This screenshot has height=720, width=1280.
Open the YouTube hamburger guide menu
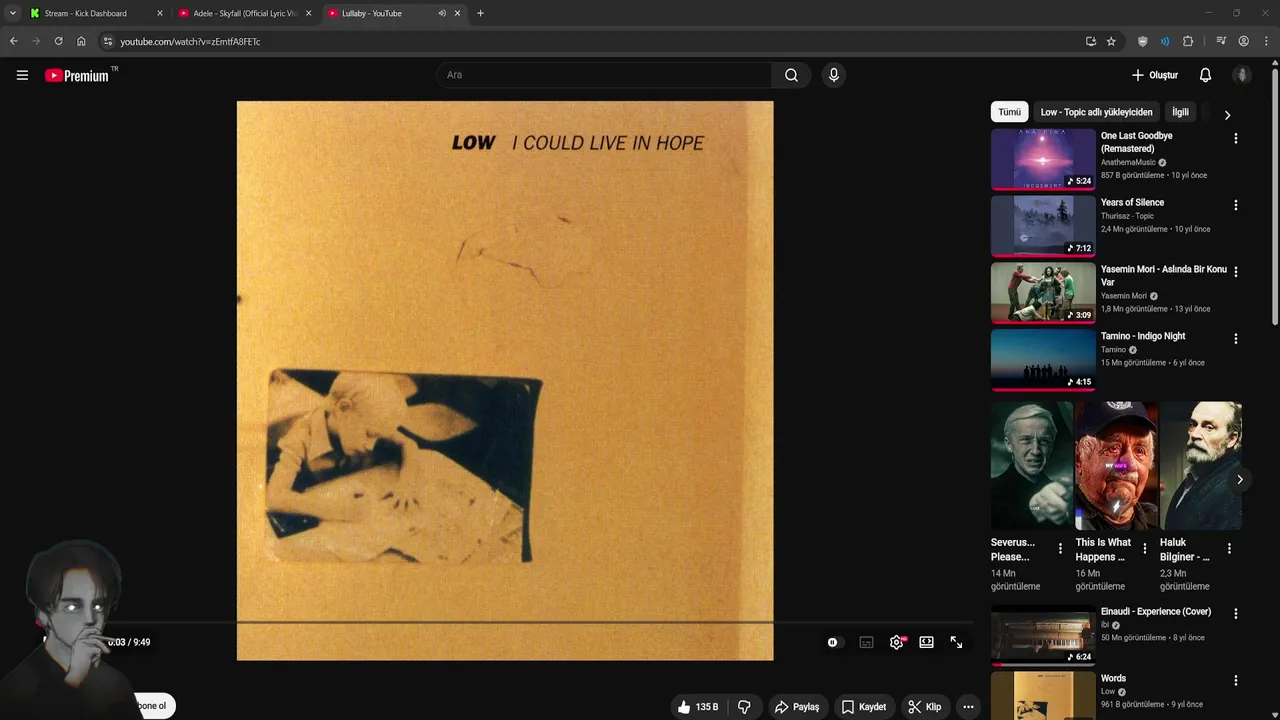click(x=22, y=75)
